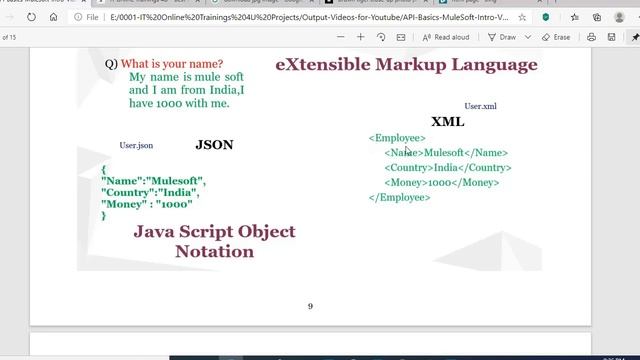Open the green shield extension
Screen dimensions: 640x360
pyautogui.click(x=546, y=18)
